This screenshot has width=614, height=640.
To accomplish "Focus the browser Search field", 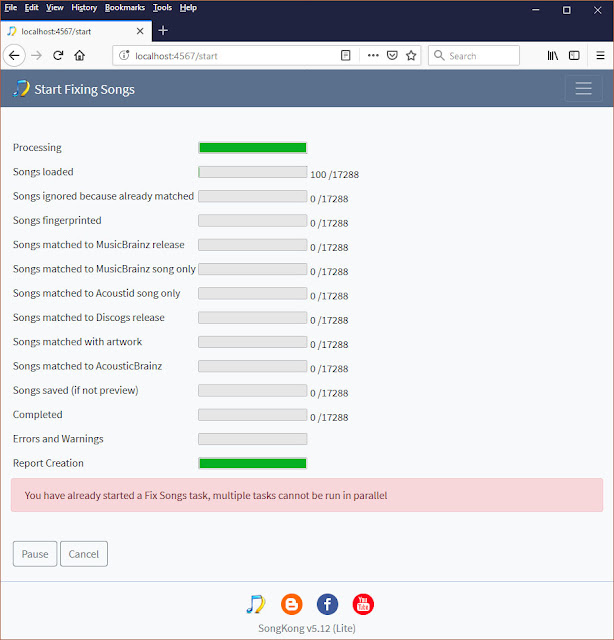I will [x=474, y=56].
